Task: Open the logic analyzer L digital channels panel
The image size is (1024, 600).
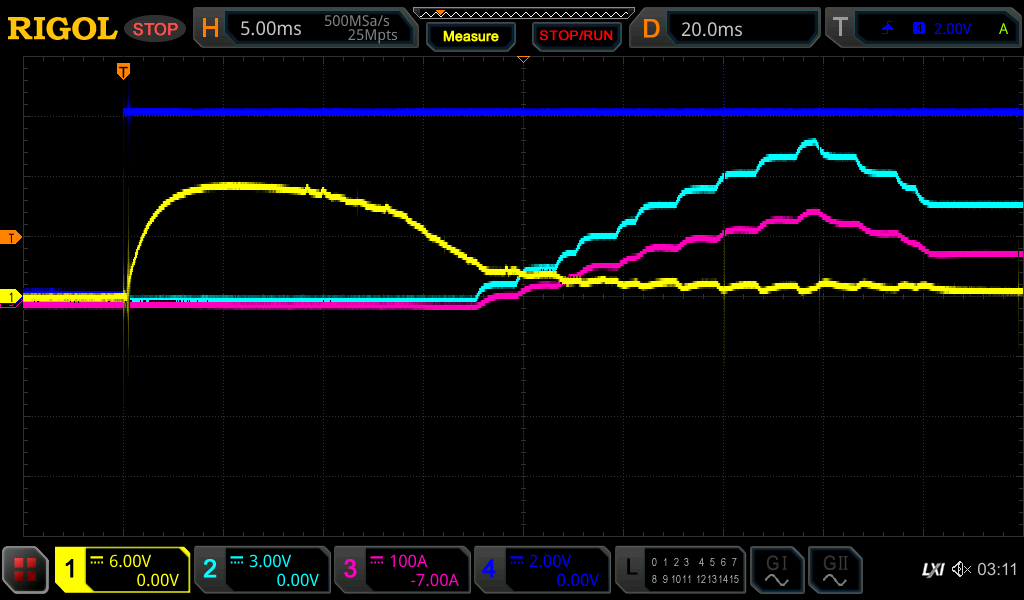Action: (680, 570)
